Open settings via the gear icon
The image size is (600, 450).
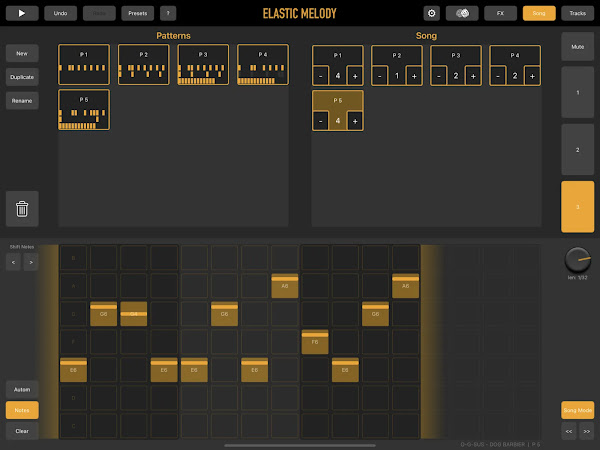(432, 13)
